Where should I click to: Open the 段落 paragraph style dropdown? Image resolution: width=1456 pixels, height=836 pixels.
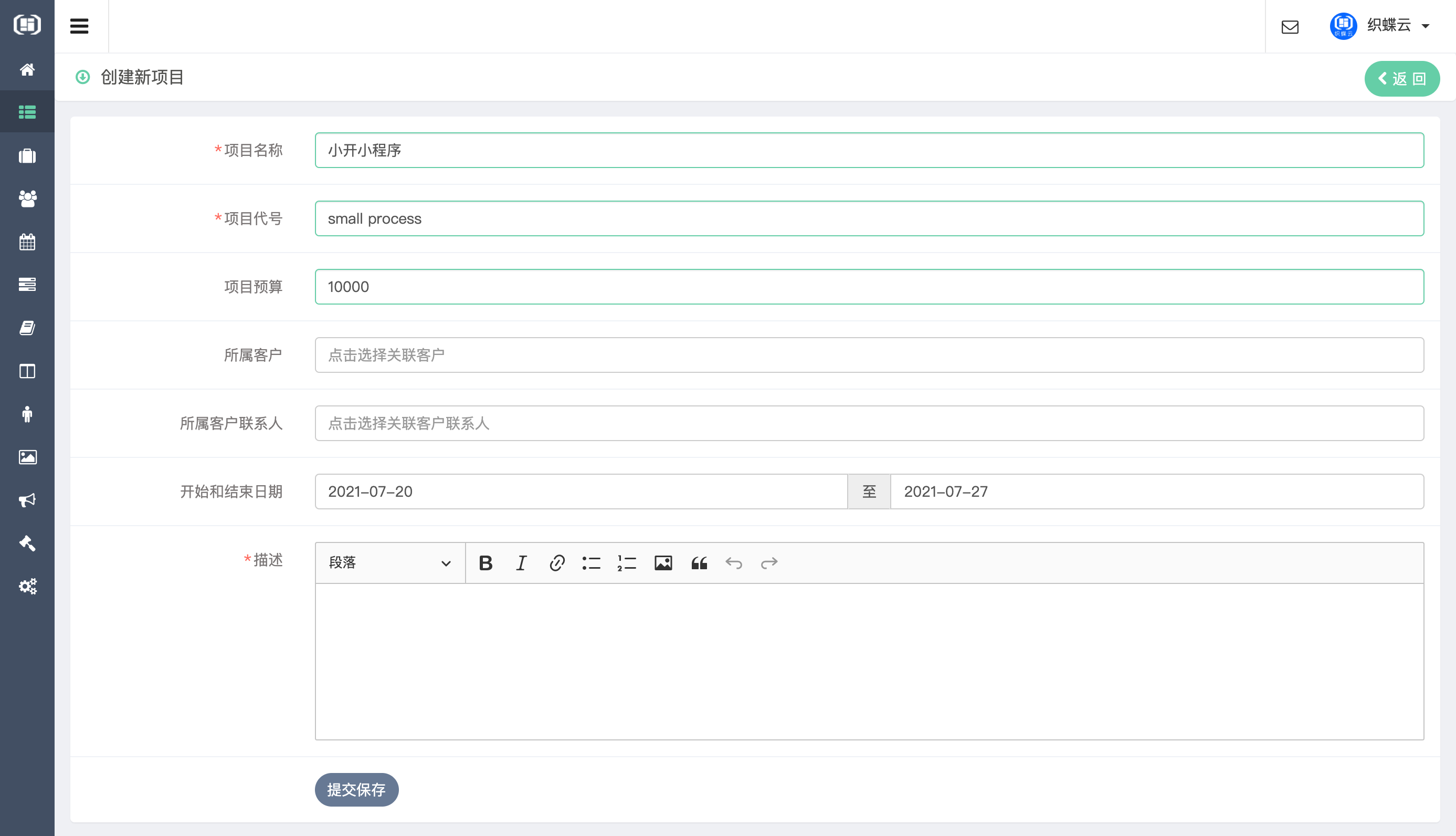click(x=388, y=563)
